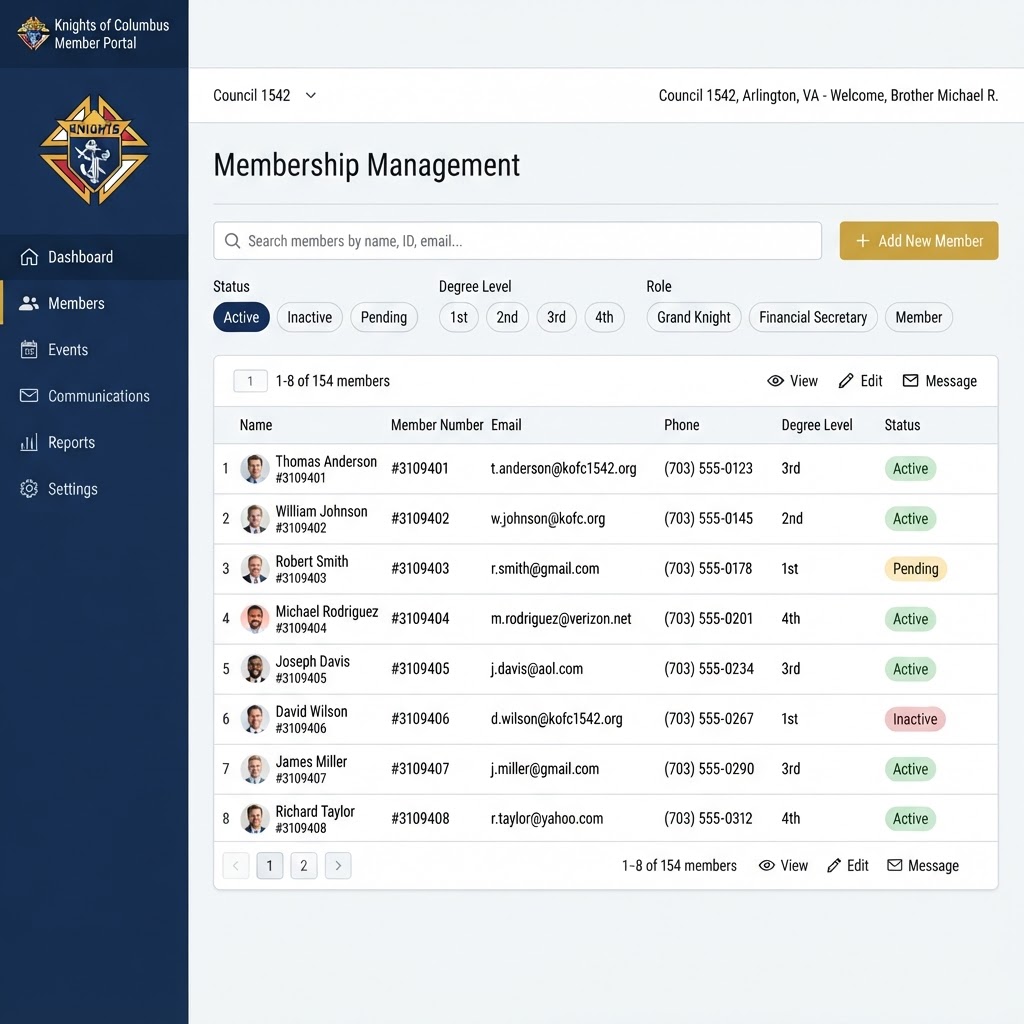Click email r.taylor@yahoo.com
This screenshot has height=1024, width=1024.
tap(547, 818)
